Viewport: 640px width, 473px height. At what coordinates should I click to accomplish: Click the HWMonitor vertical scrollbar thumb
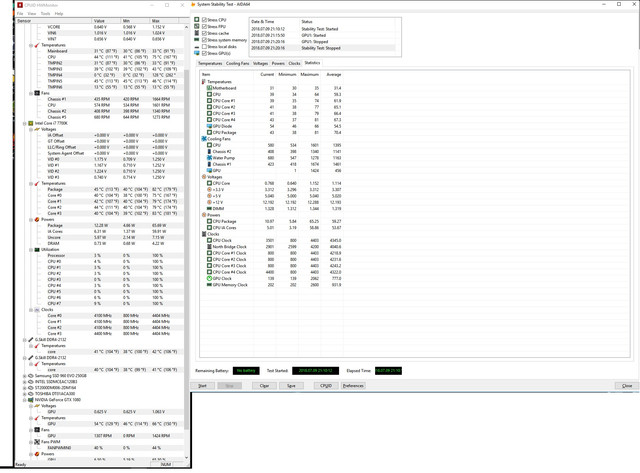pyautogui.click(x=187, y=249)
